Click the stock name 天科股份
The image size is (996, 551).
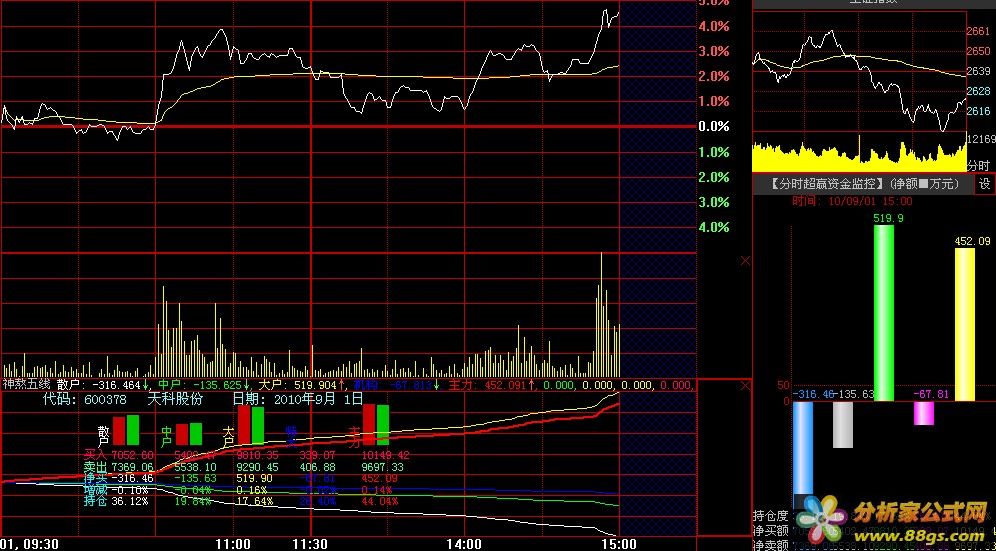point(175,400)
